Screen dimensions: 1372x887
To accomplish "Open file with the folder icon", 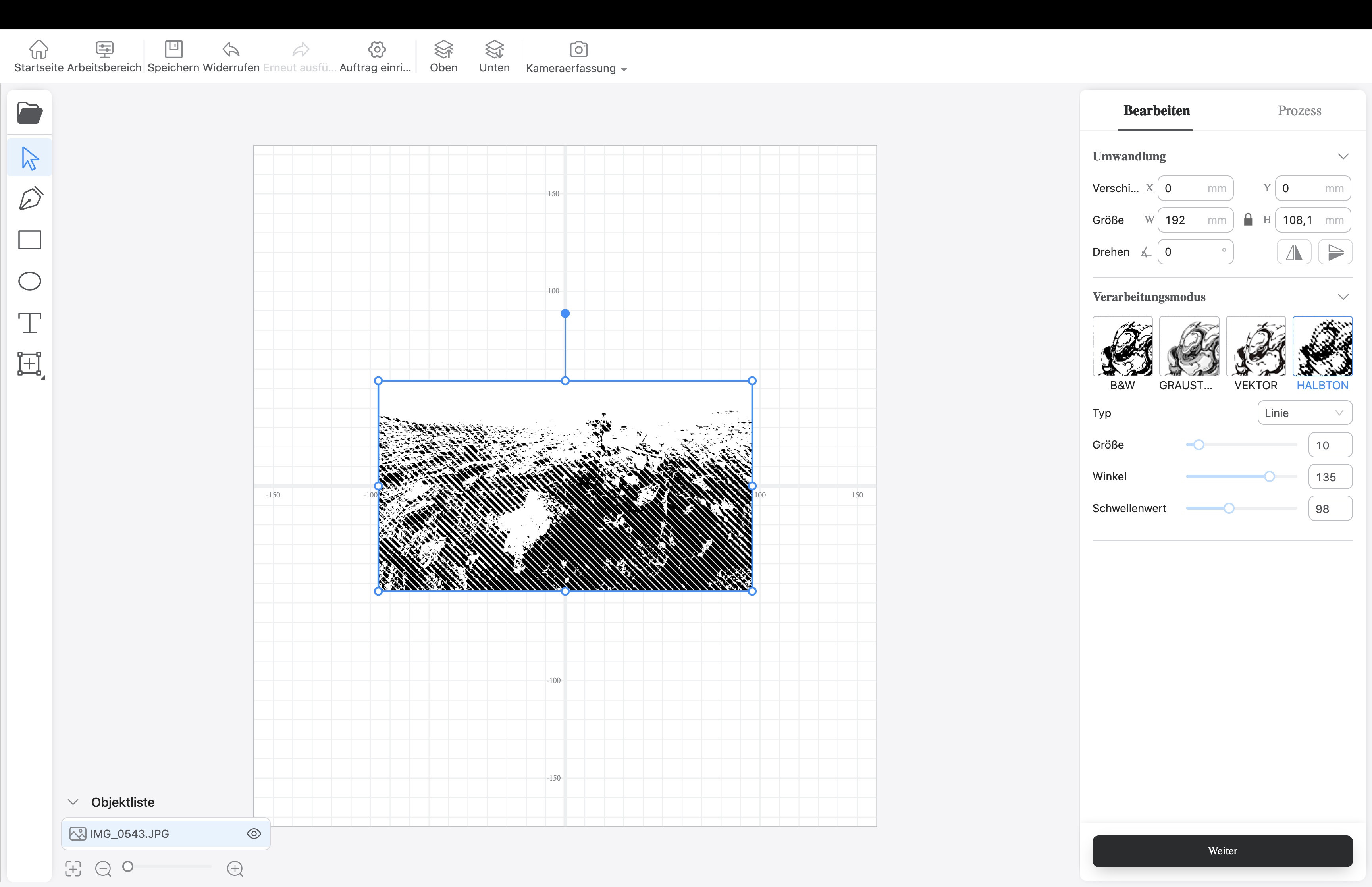I will tap(29, 113).
